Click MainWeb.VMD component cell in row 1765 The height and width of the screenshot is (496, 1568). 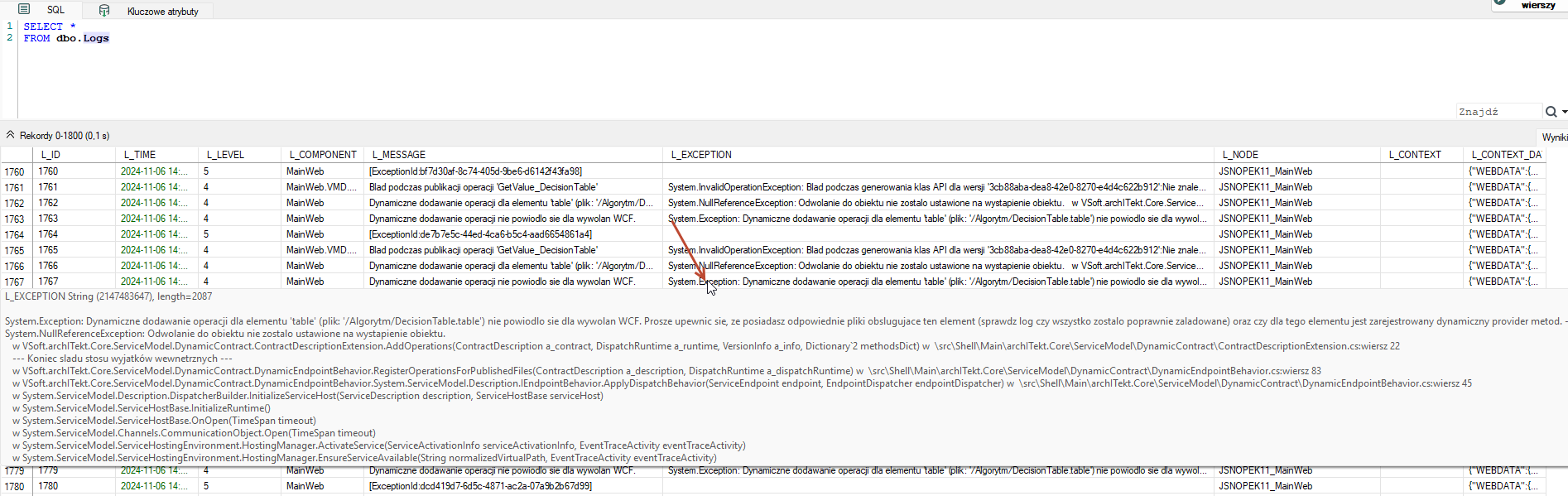click(323, 250)
